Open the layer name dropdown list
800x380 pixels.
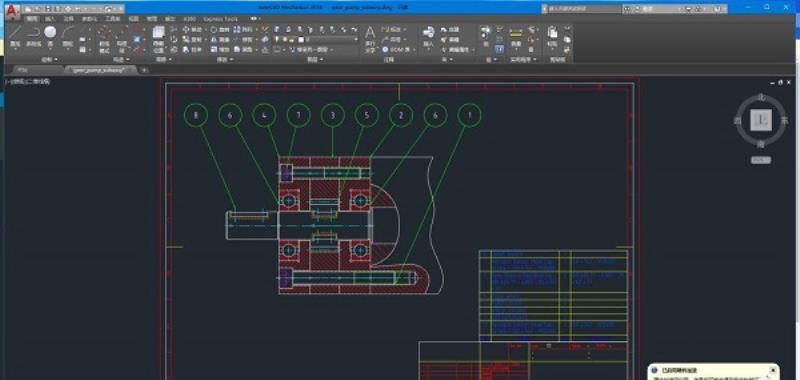click(x=332, y=39)
